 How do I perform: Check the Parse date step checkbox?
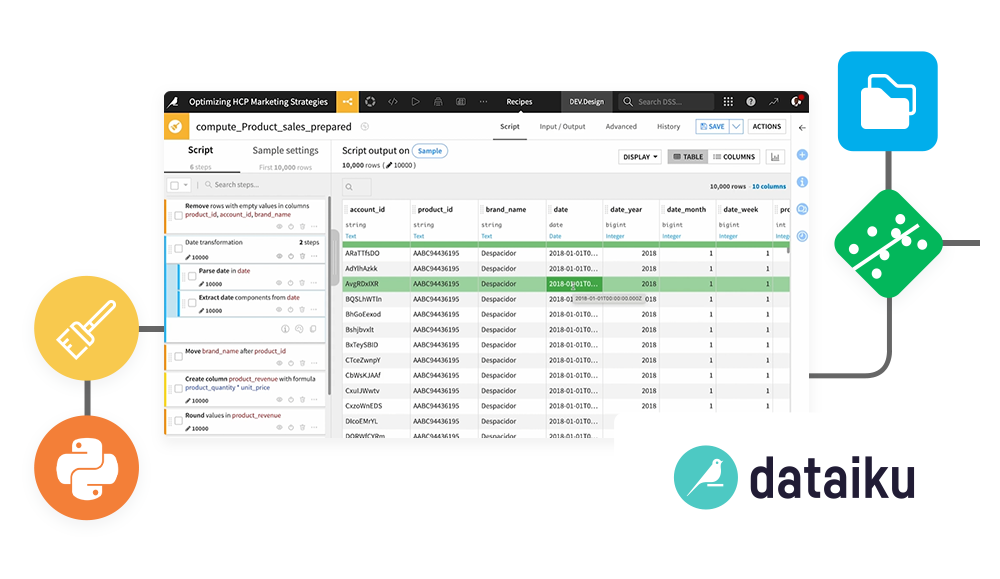(192, 276)
